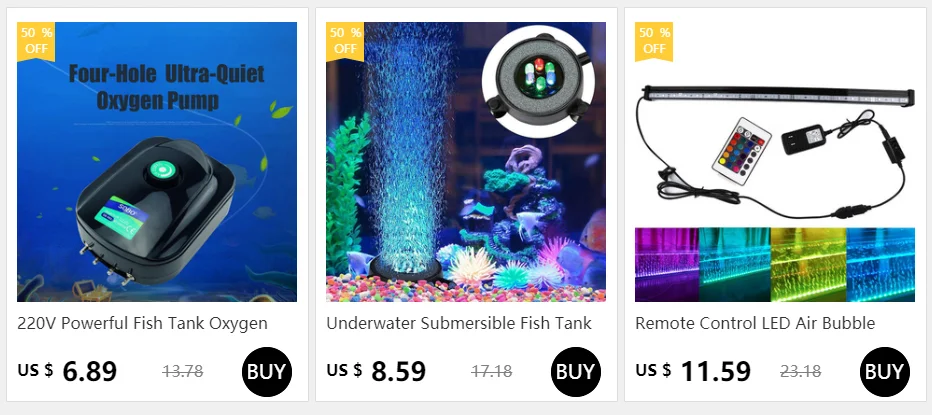
Task: Open the Remote Control LED Air Bubble title
Action: tap(755, 323)
